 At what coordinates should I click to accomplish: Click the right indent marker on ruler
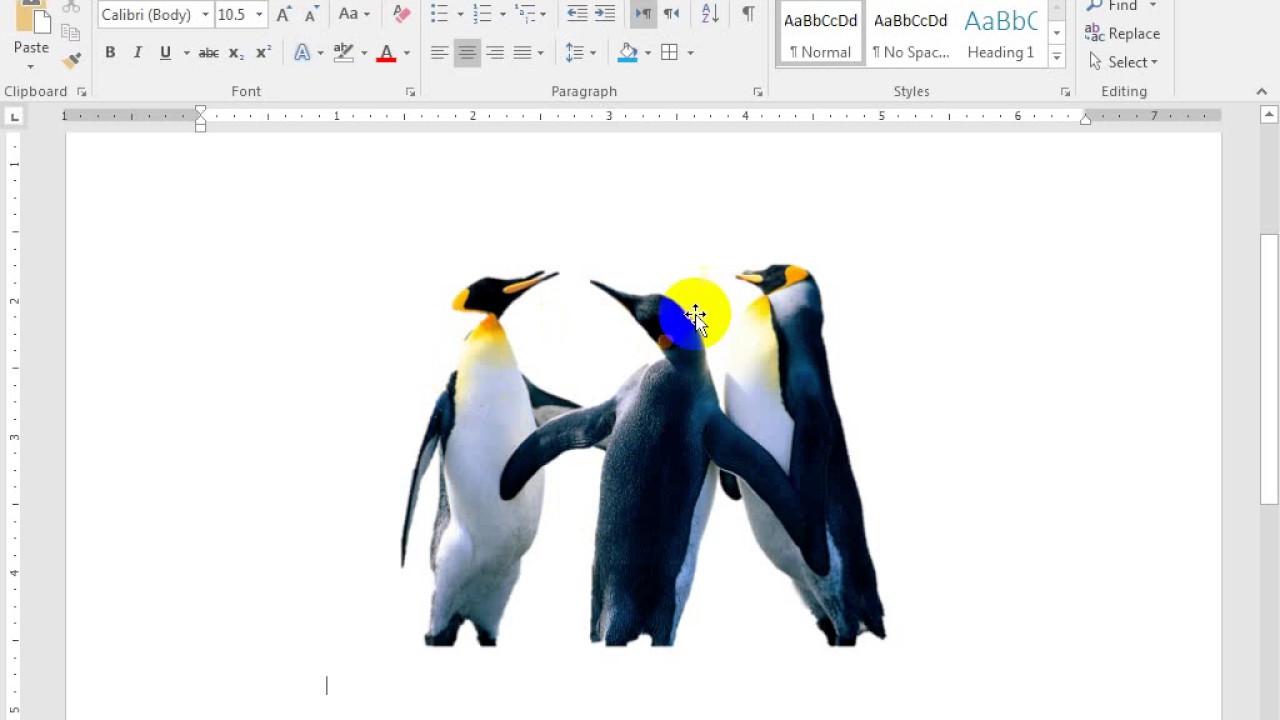click(x=1085, y=120)
